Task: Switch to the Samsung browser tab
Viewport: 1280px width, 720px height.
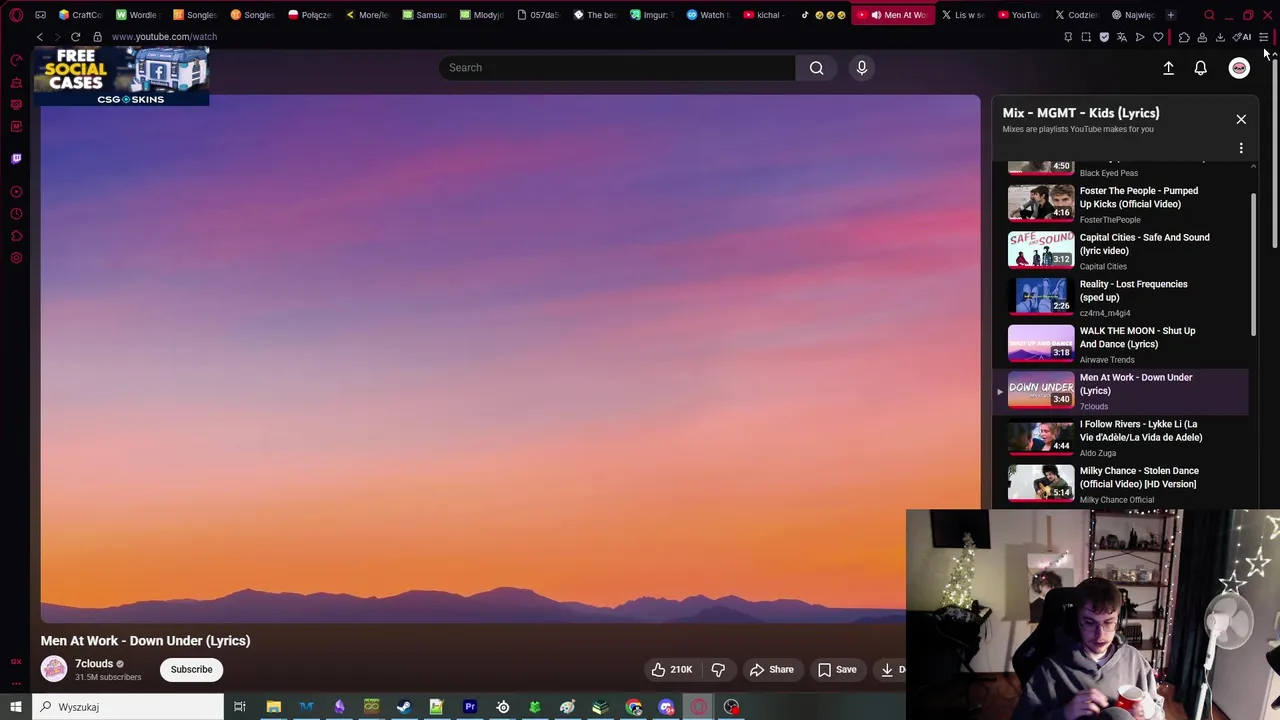Action: (x=424, y=15)
